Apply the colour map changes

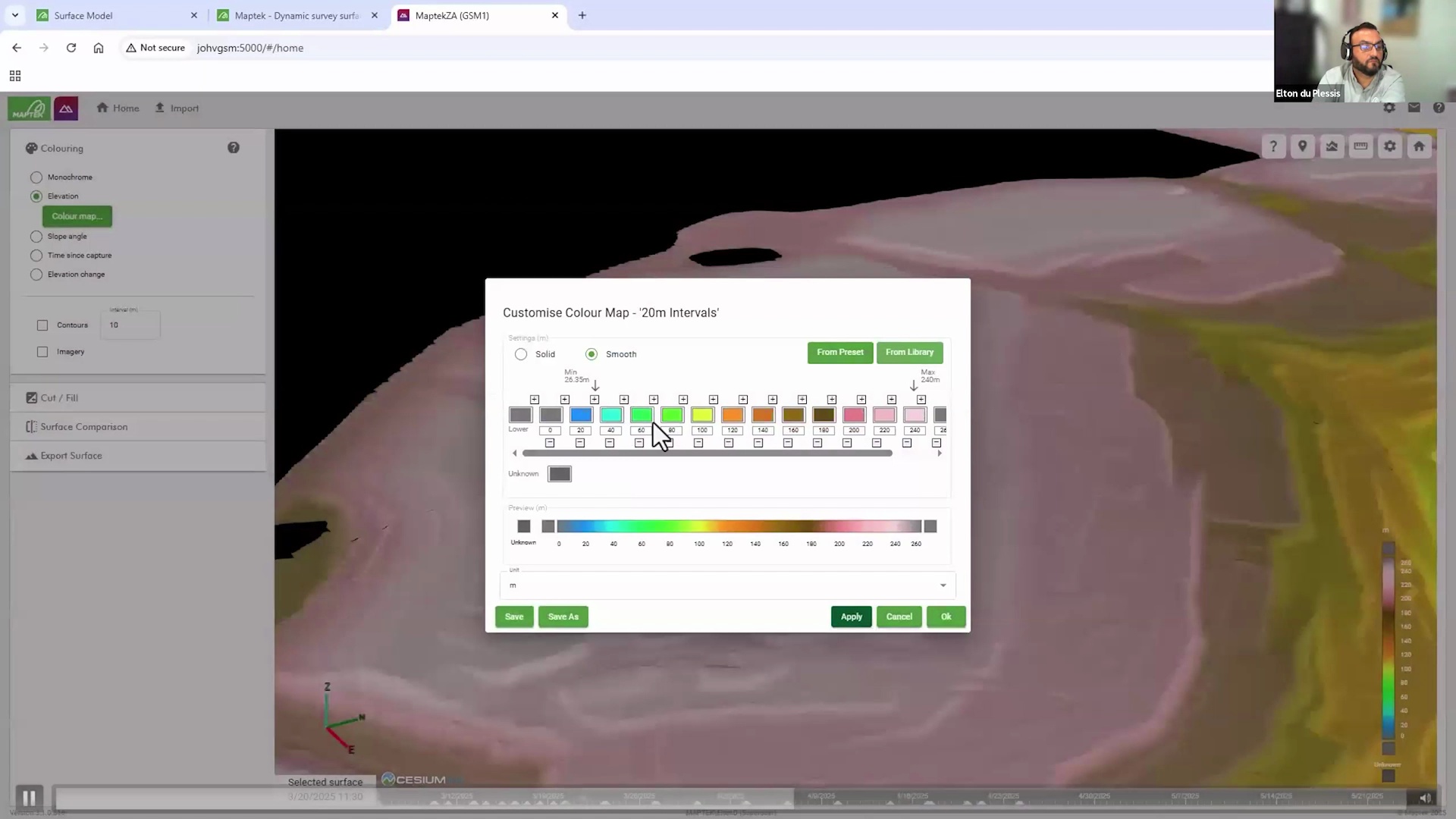[852, 617]
